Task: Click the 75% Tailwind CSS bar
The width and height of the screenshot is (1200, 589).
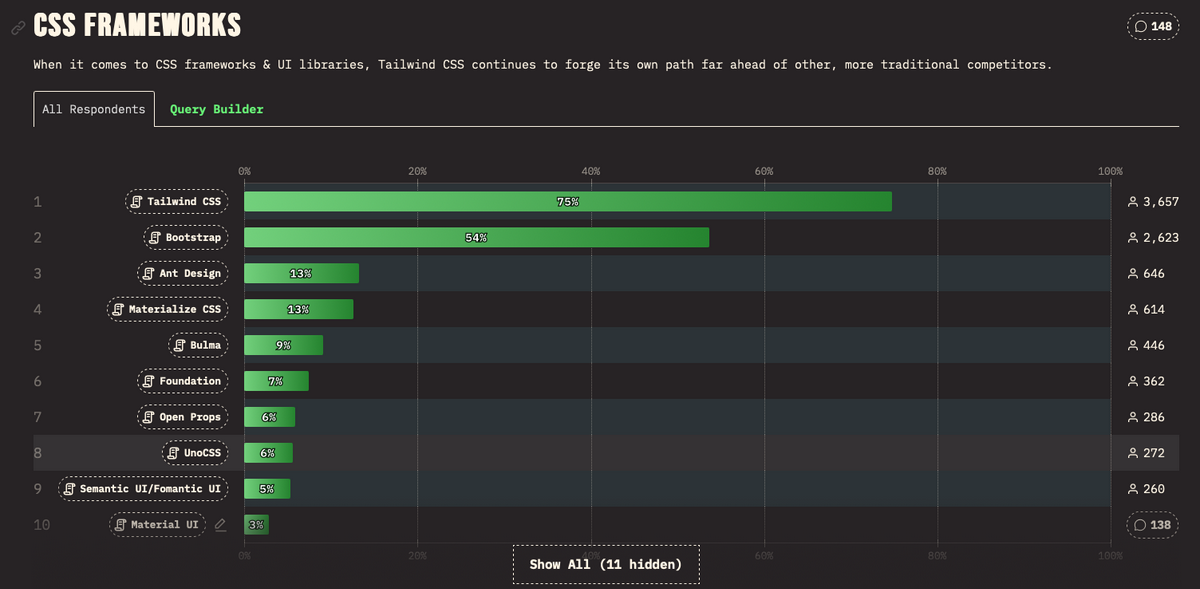Action: pyautogui.click(x=568, y=202)
